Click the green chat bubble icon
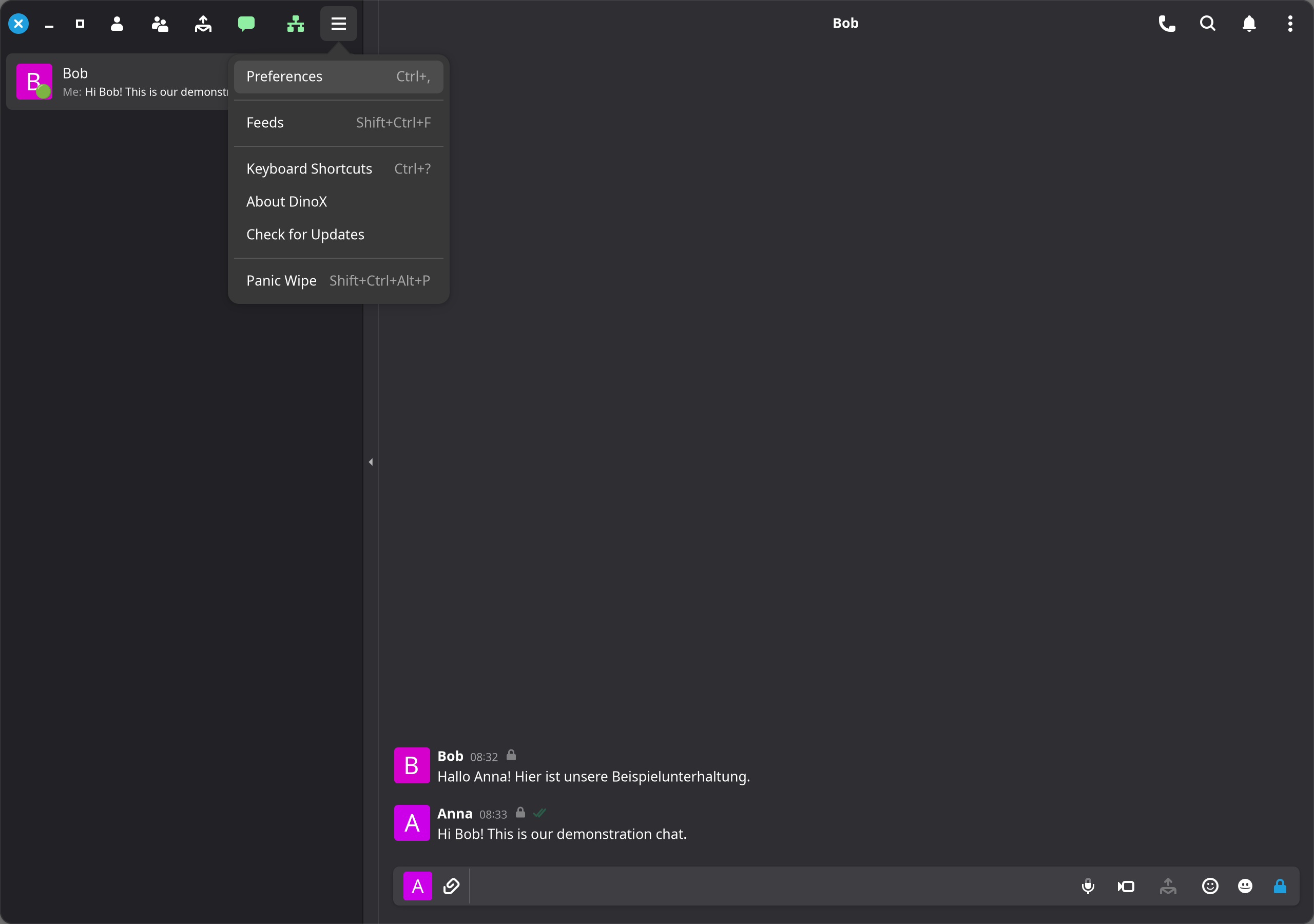Viewport: 1314px width, 924px height. tap(246, 24)
